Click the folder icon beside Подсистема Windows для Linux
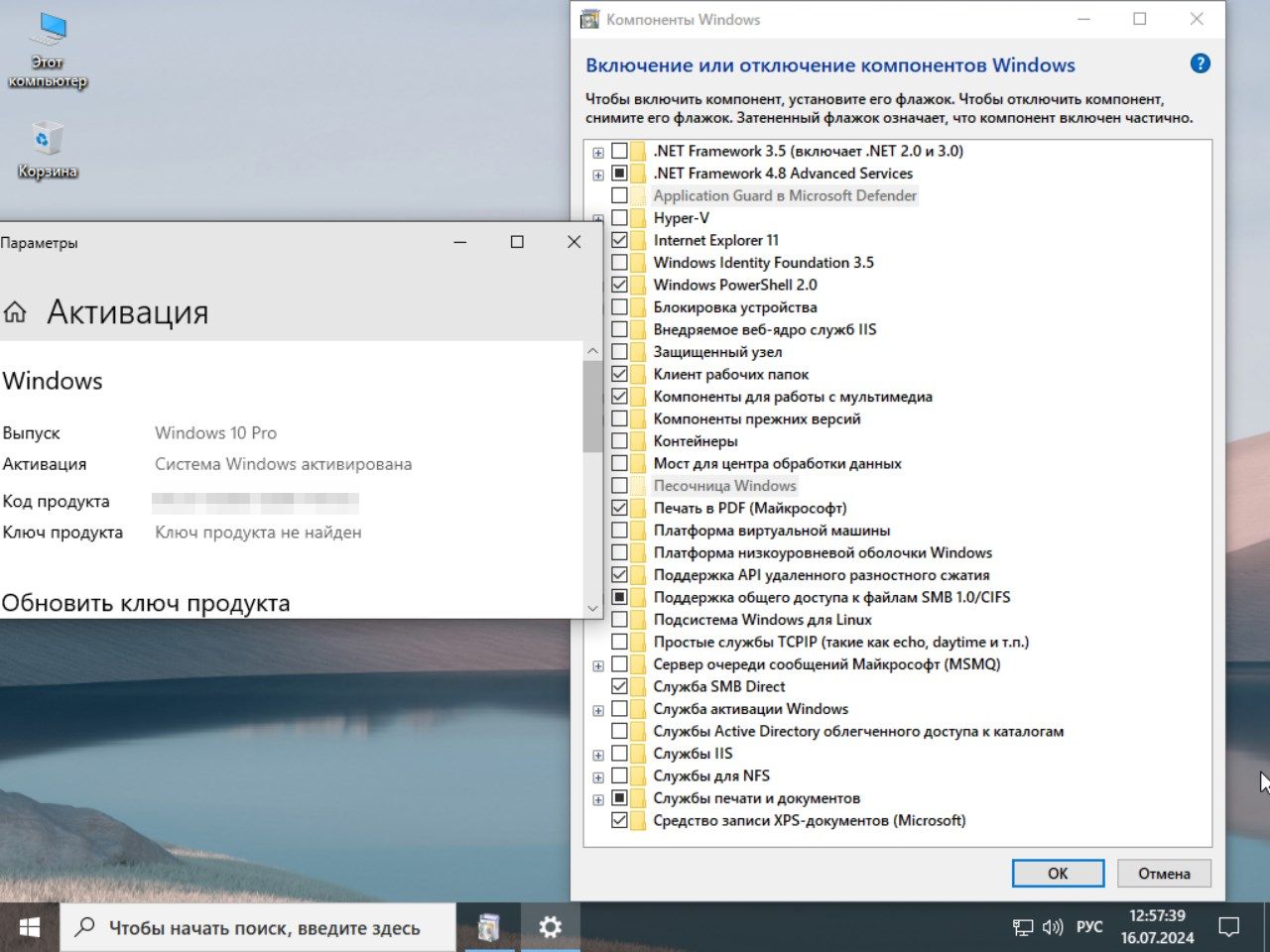The image size is (1270, 952). [x=638, y=620]
